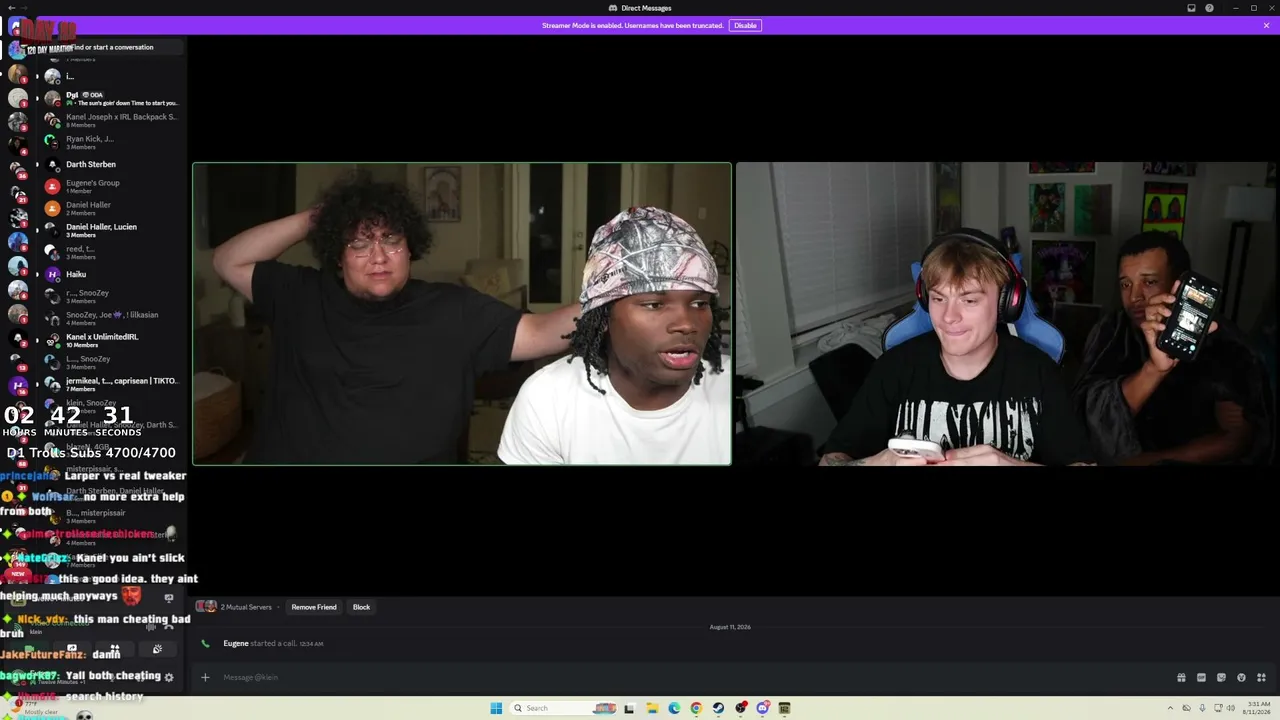1280x720 pixels.
Task: Open Google Chrome from the taskbar
Action: pyautogui.click(x=696, y=708)
